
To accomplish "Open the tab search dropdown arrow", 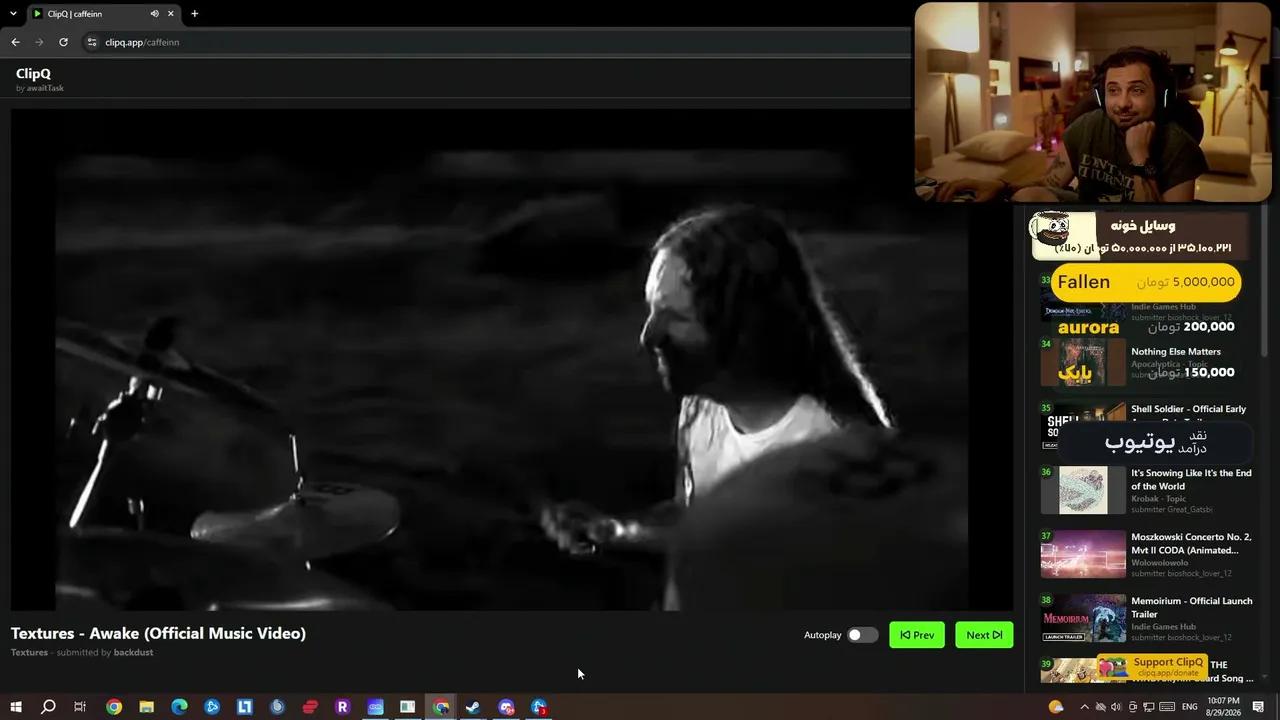I will point(13,14).
